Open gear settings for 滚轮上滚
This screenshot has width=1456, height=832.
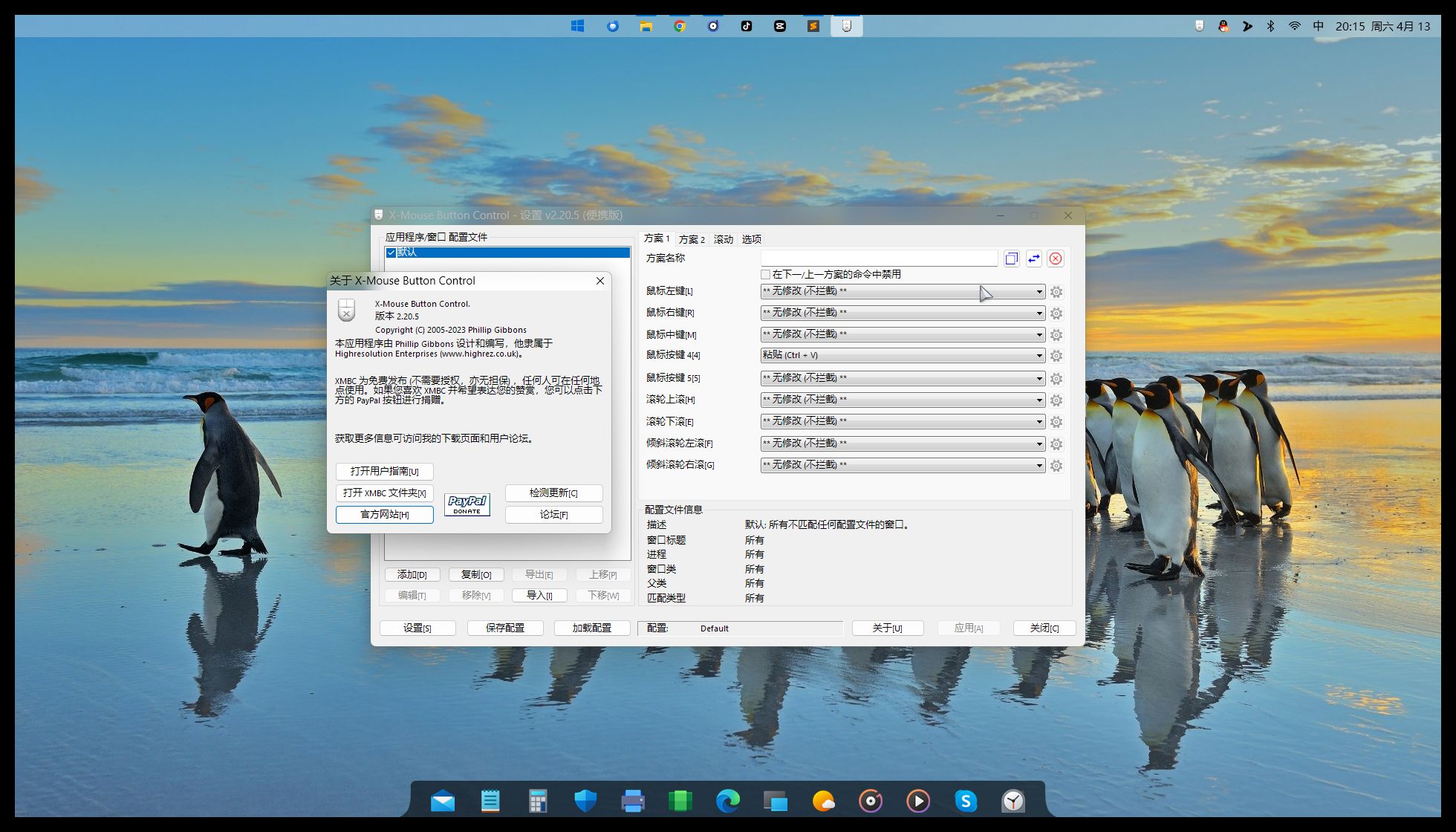point(1056,400)
